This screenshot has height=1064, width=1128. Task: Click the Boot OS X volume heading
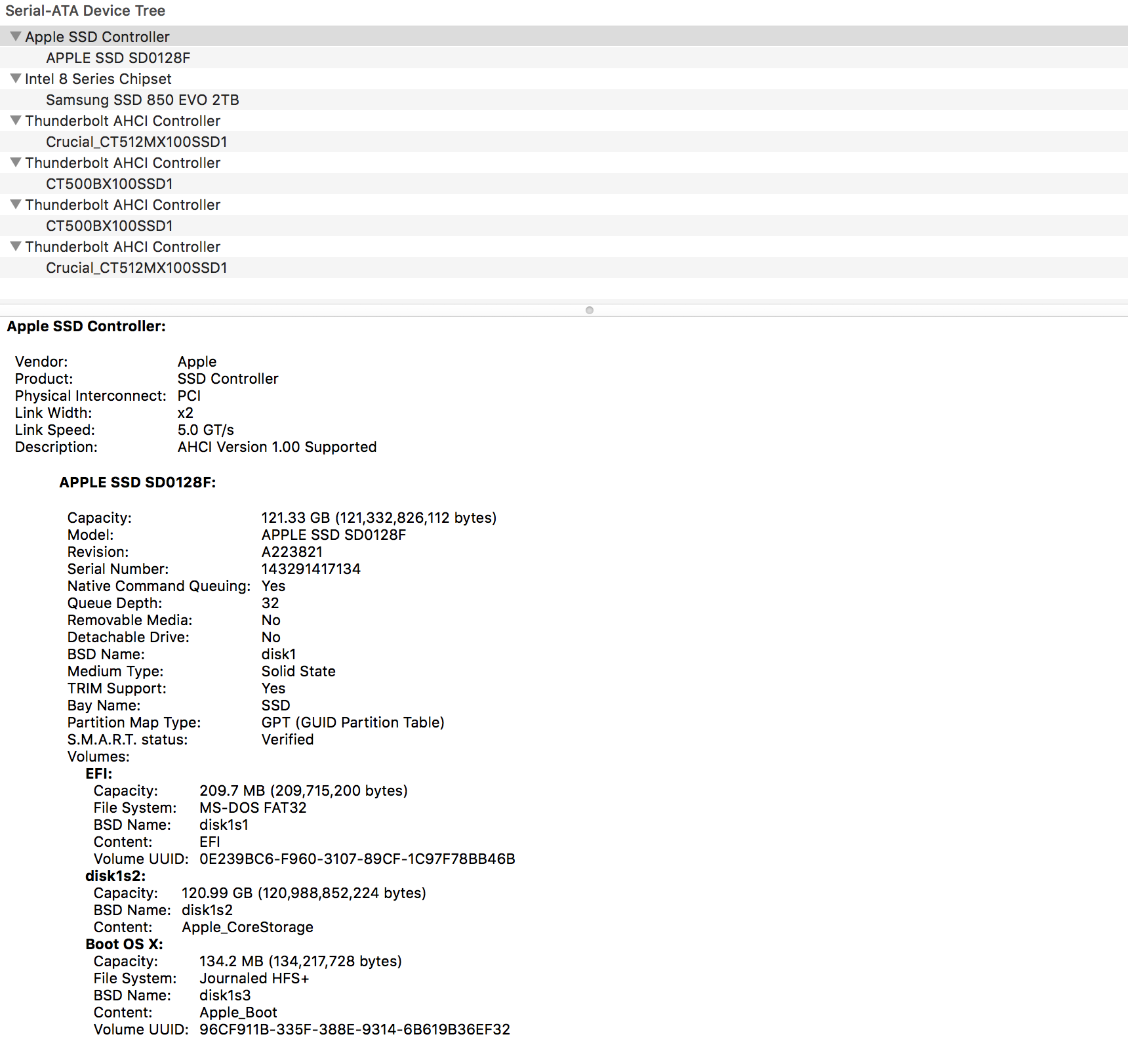pyautogui.click(x=124, y=944)
